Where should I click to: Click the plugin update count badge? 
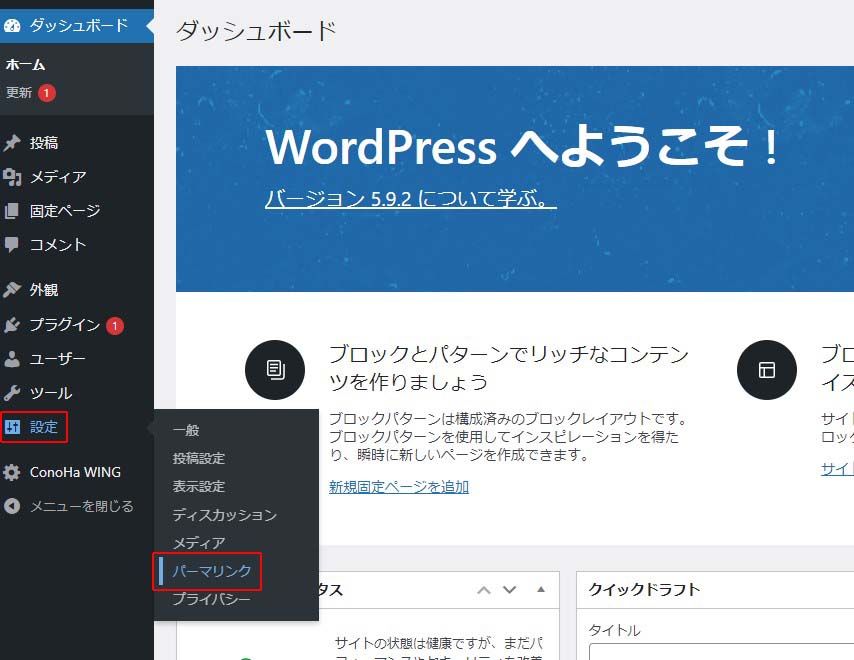[x=115, y=326]
